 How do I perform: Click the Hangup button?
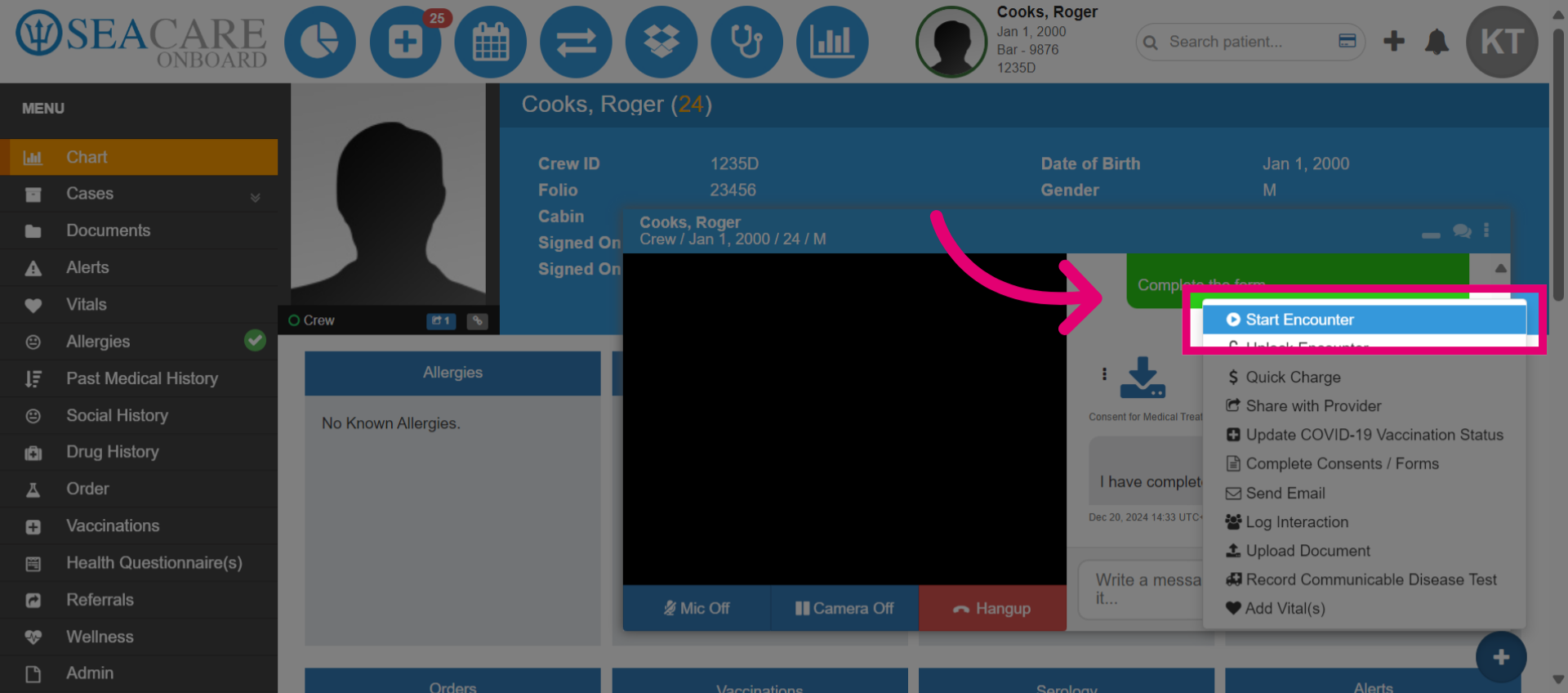pyautogui.click(x=992, y=608)
